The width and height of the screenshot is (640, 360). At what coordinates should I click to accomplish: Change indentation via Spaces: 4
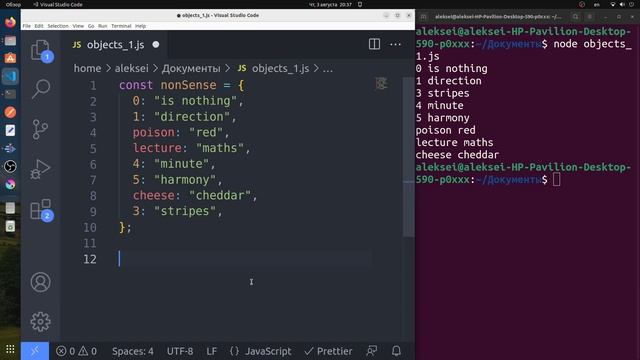tap(133, 351)
